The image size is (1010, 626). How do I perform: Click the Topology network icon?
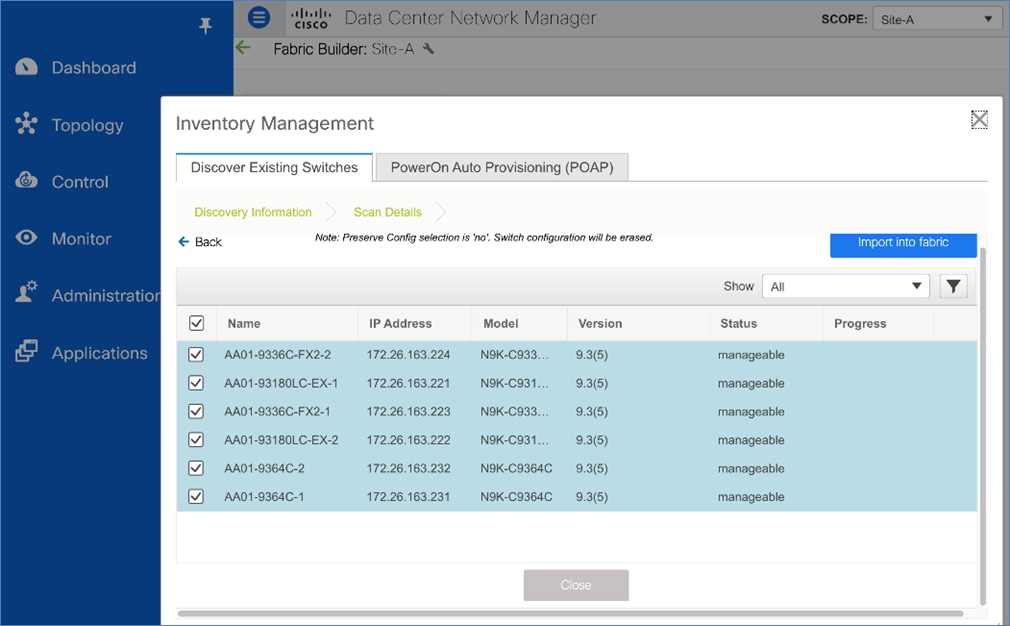(x=26, y=124)
